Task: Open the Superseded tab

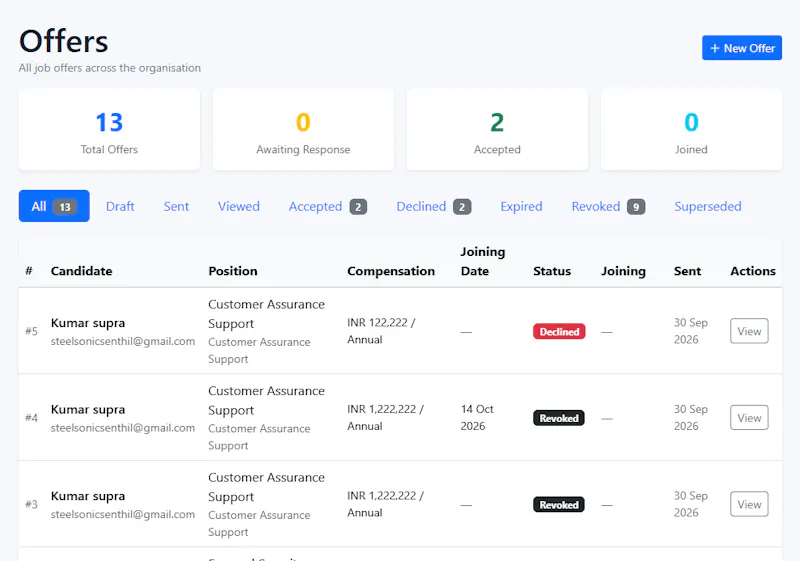Action: coord(708,206)
